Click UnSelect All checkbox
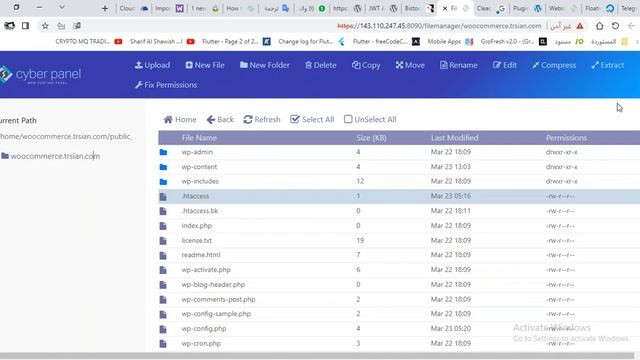 coord(348,119)
